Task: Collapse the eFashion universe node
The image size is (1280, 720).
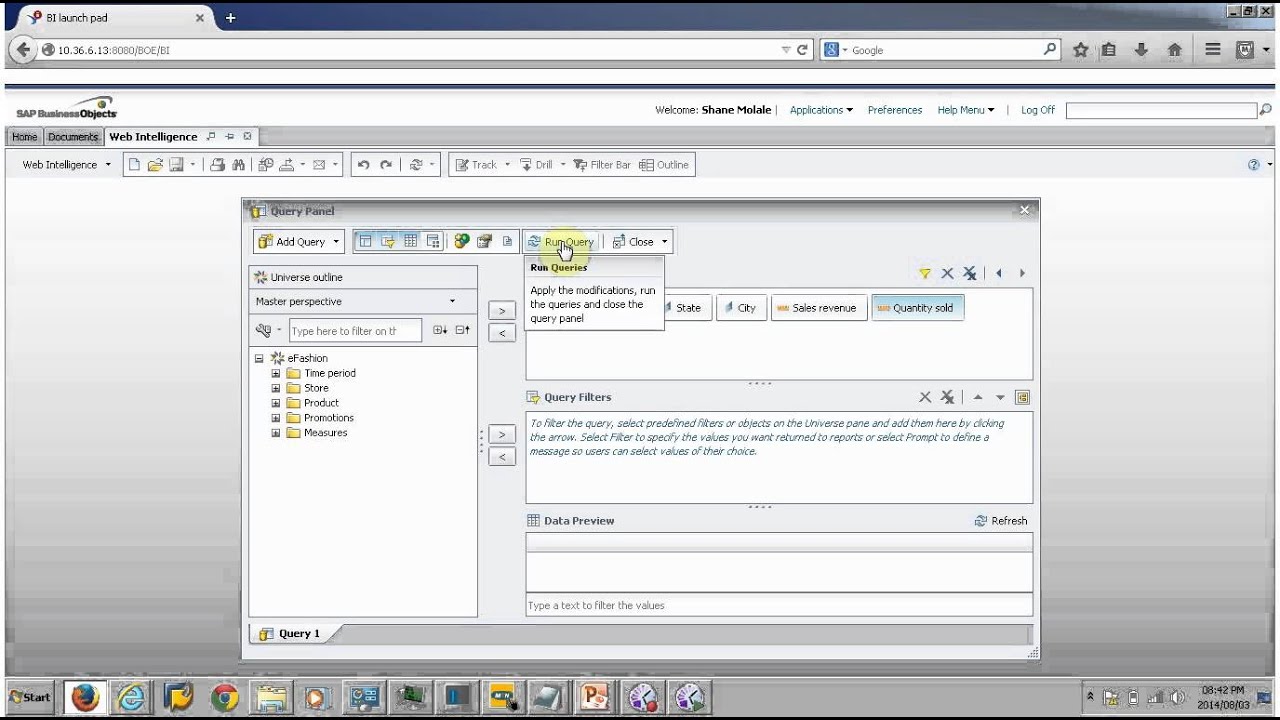Action: pyautogui.click(x=259, y=358)
